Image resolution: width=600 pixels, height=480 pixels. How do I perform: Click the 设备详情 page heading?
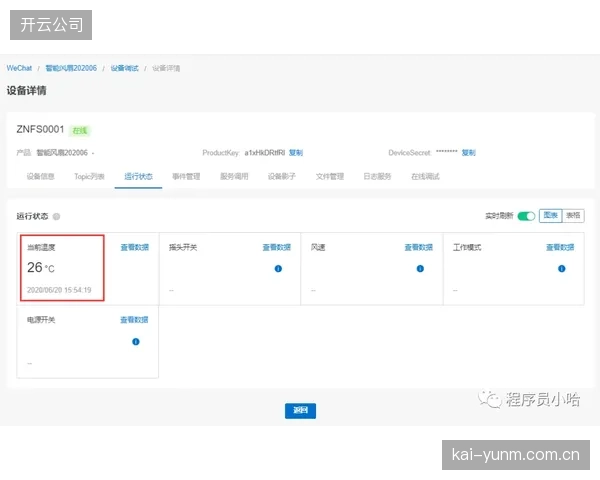pyautogui.click(x=26, y=91)
